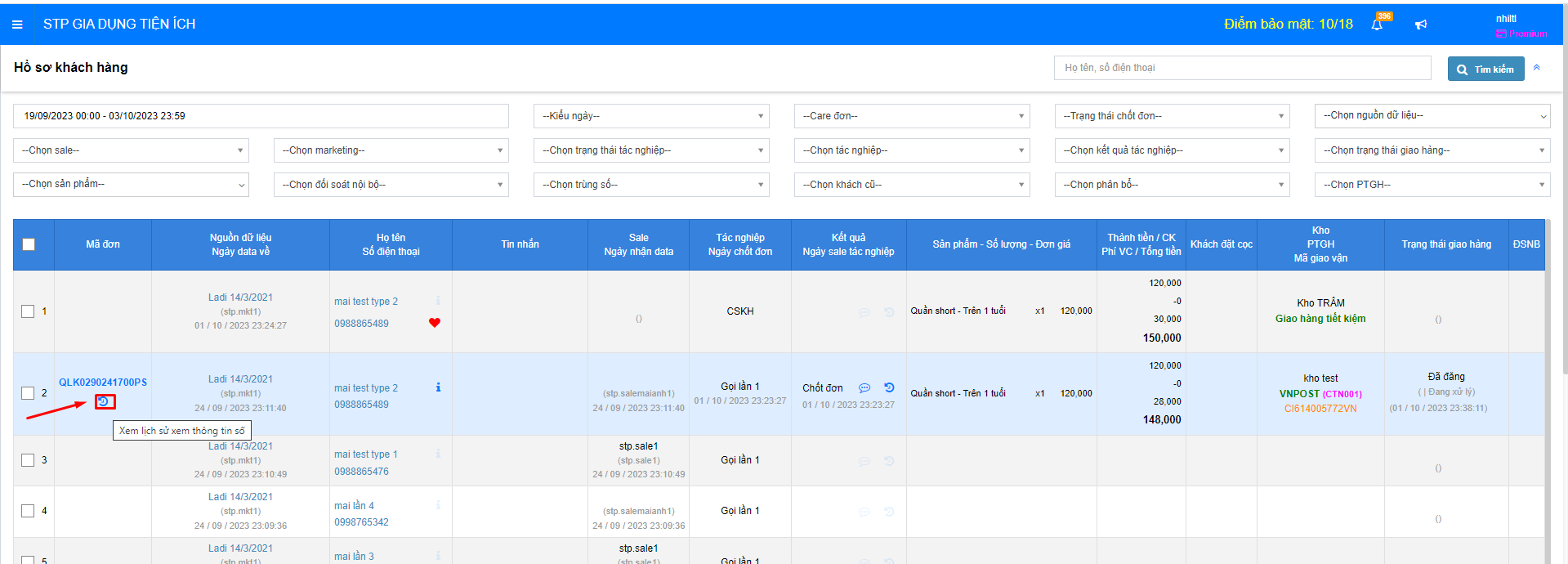Click history icon under order QLK0290241700PS

[x=104, y=401]
